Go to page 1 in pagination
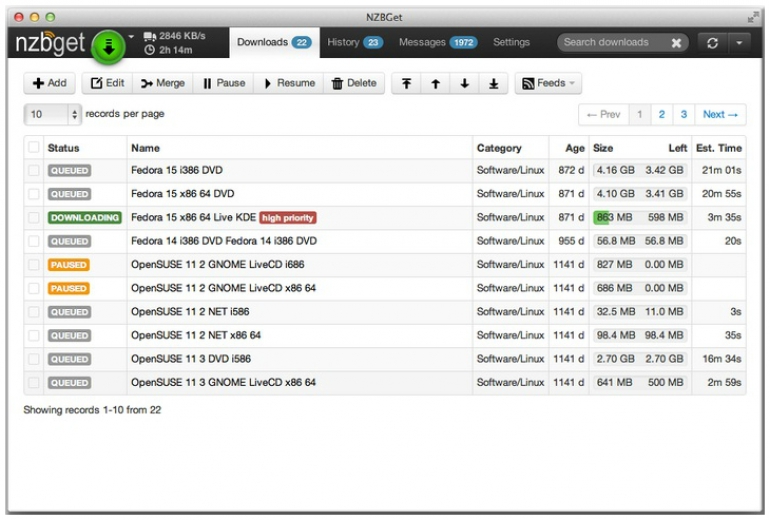The height and width of the screenshot is (520, 770). point(639,114)
